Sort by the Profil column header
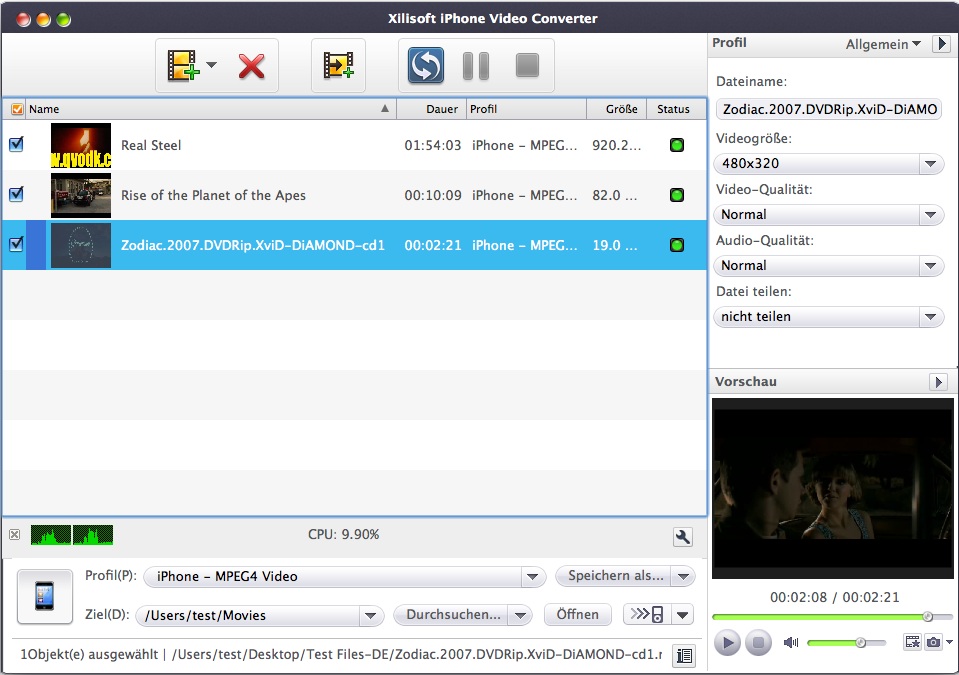This screenshot has height=675, width=959. pyautogui.click(x=526, y=109)
